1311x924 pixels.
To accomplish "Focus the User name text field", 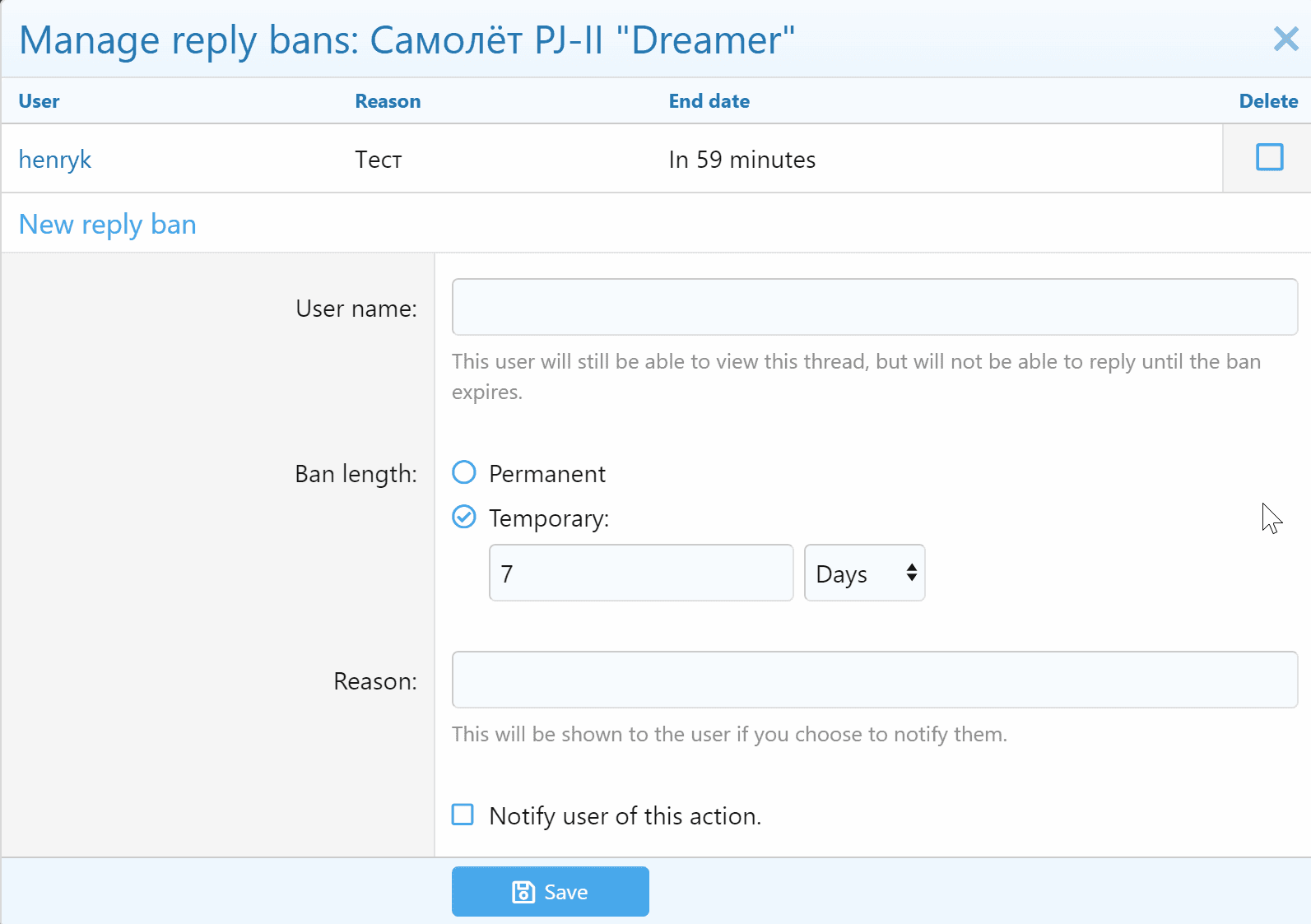I will click(874, 307).
